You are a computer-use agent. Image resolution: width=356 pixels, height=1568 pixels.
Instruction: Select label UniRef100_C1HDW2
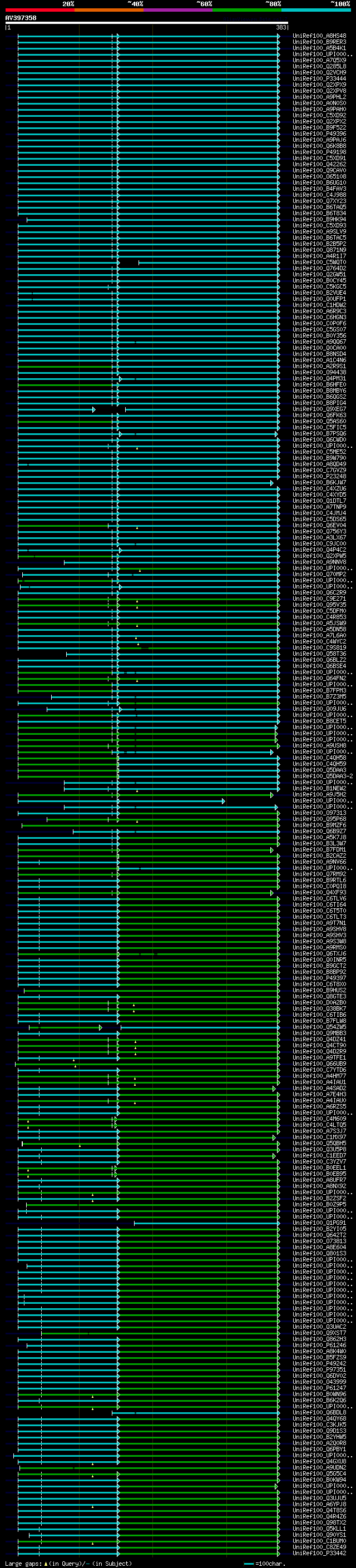click(319, 305)
